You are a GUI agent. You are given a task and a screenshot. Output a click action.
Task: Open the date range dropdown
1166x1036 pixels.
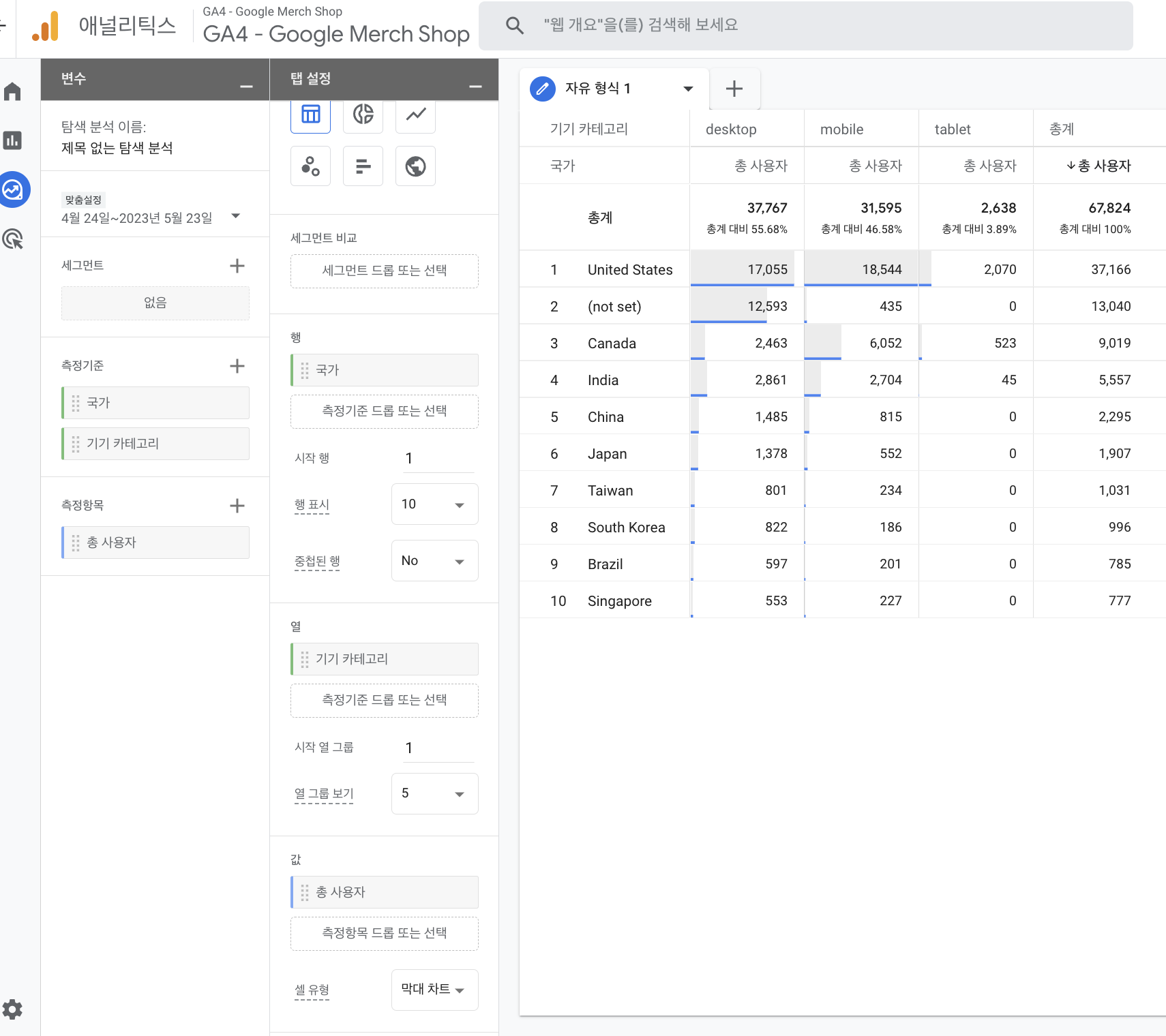236,216
